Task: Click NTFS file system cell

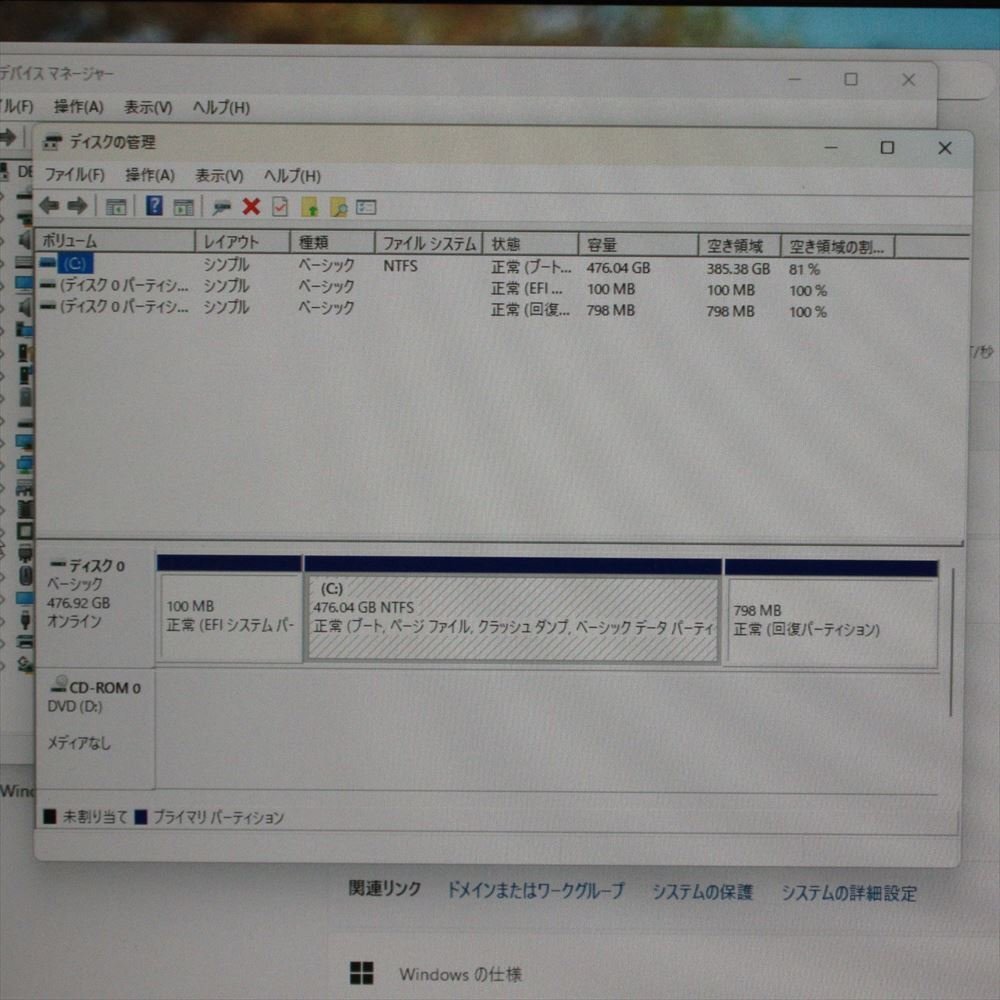Action: 401,265
